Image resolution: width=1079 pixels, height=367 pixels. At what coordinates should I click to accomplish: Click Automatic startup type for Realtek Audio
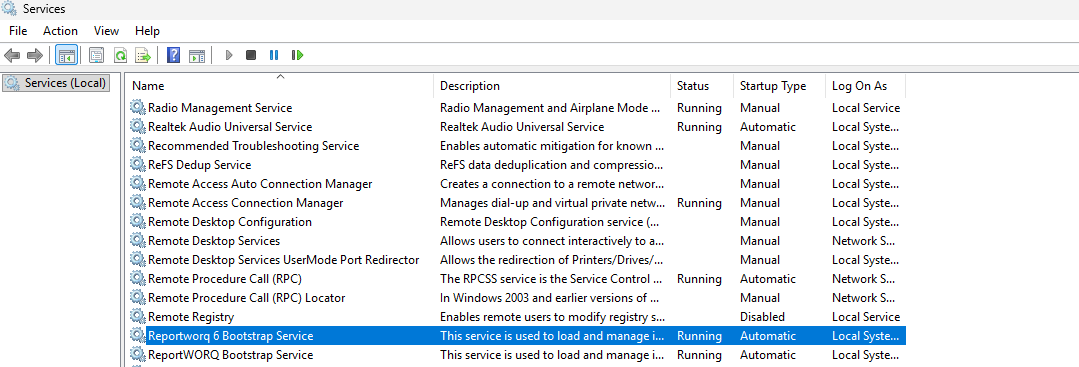(768, 127)
